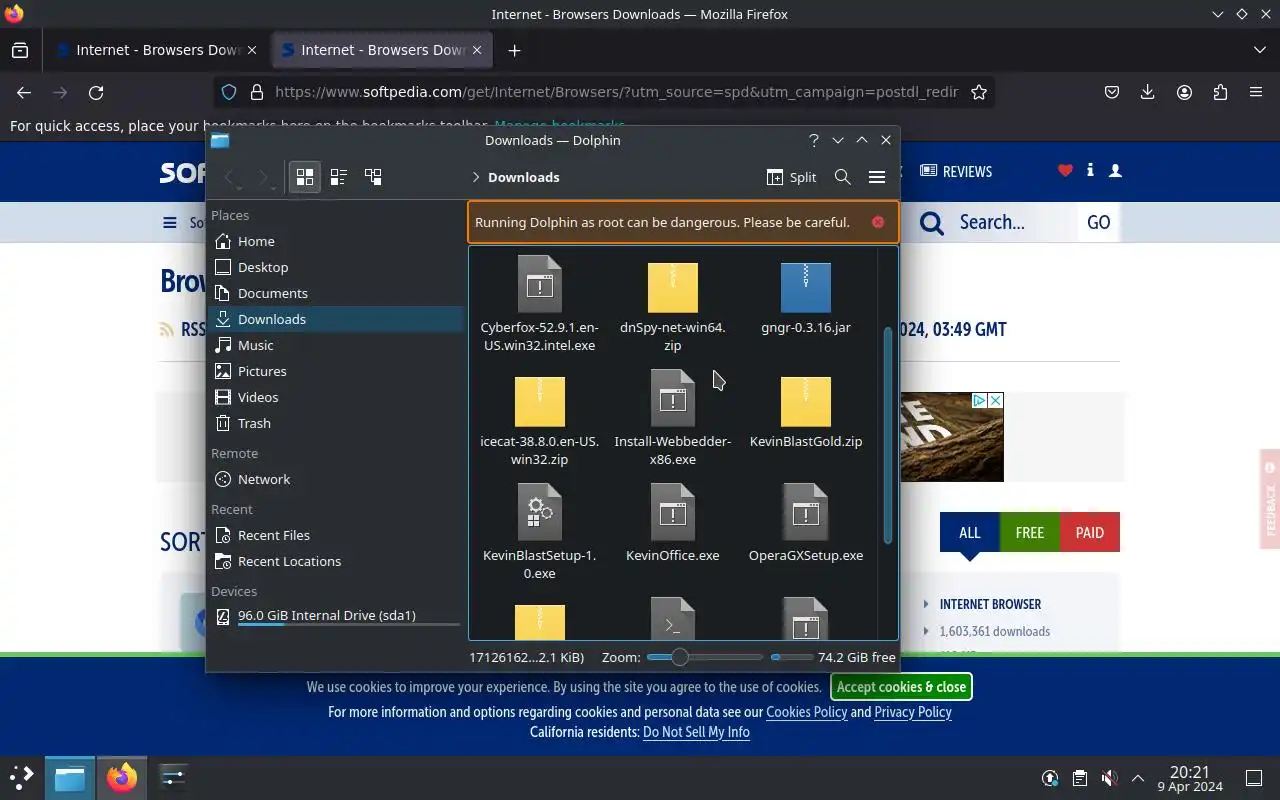Open the Privacy Policy link

click(913, 712)
